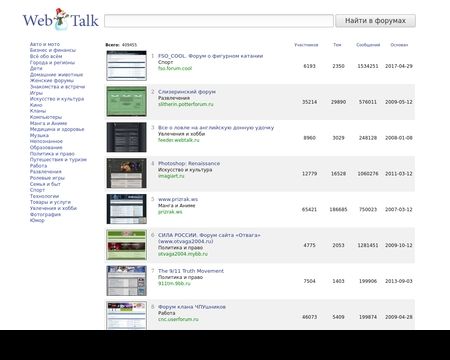Viewport: 450px width, 360px height.
Task: Visit the fso.forum.cool link
Action: coord(175,68)
